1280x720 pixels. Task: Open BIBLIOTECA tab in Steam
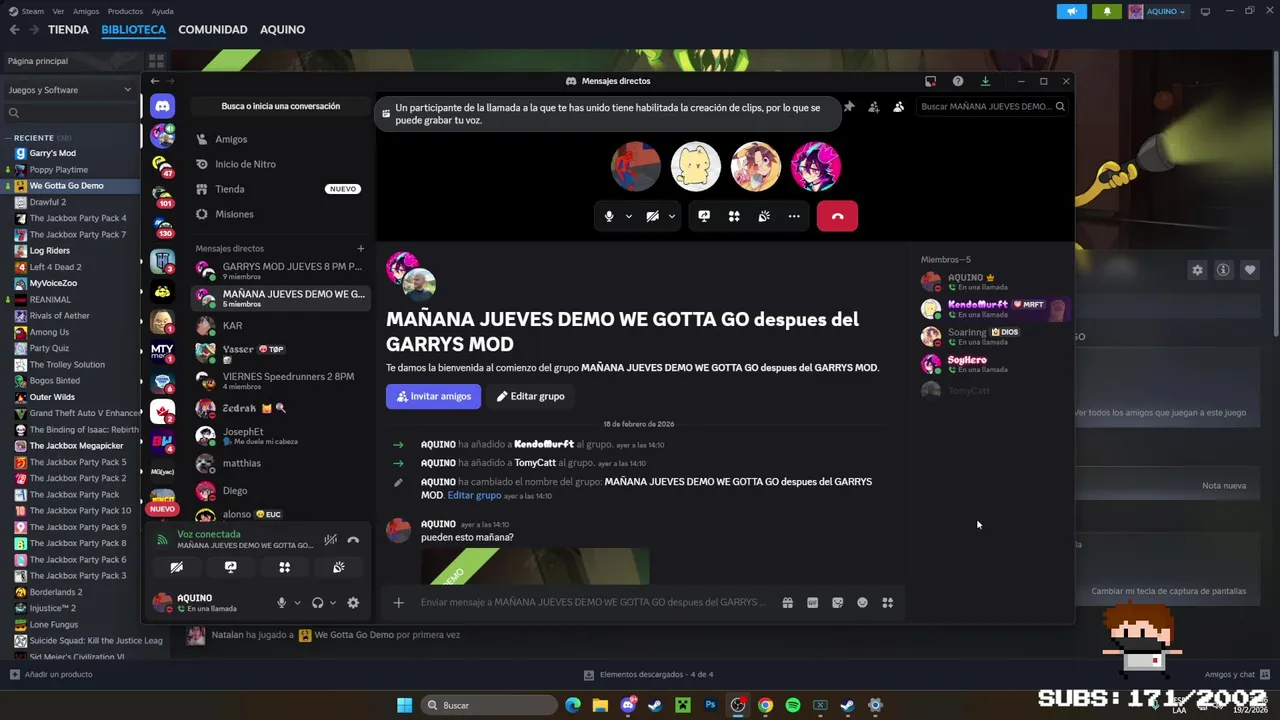click(133, 30)
